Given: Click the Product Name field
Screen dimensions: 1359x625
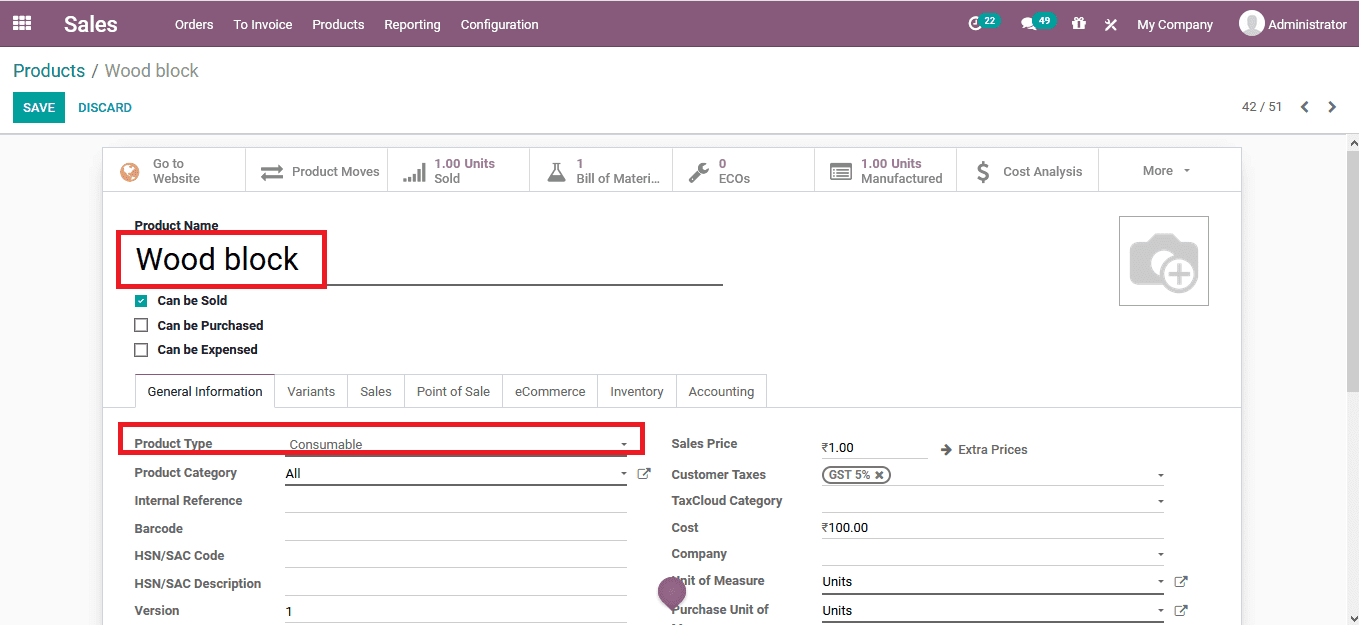Looking at the screenshot, I should click(x=428, y=259).
